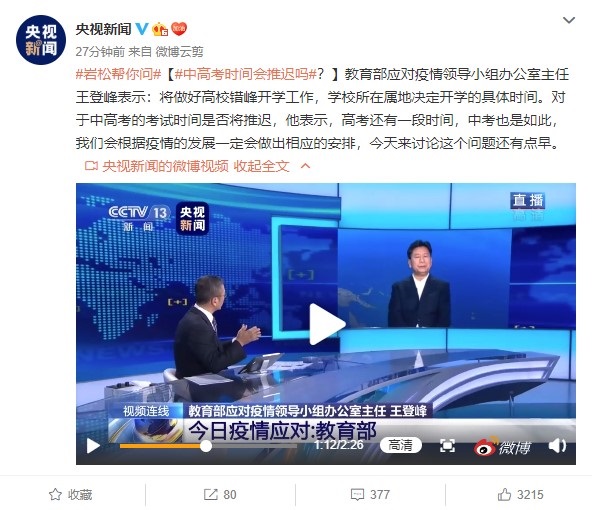This screenshot has height=510, width=592.
Task: Click the collapse arrow beside 收起全文
Action: [305, 166]
